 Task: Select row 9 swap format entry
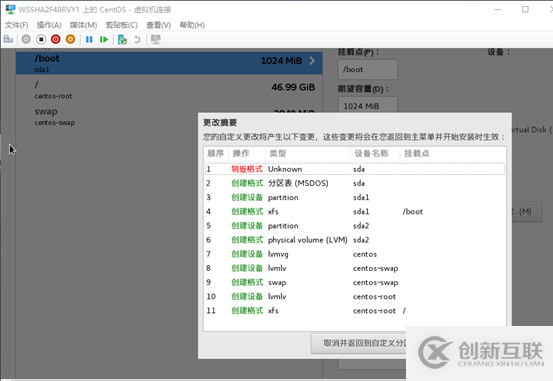[355, 282]
